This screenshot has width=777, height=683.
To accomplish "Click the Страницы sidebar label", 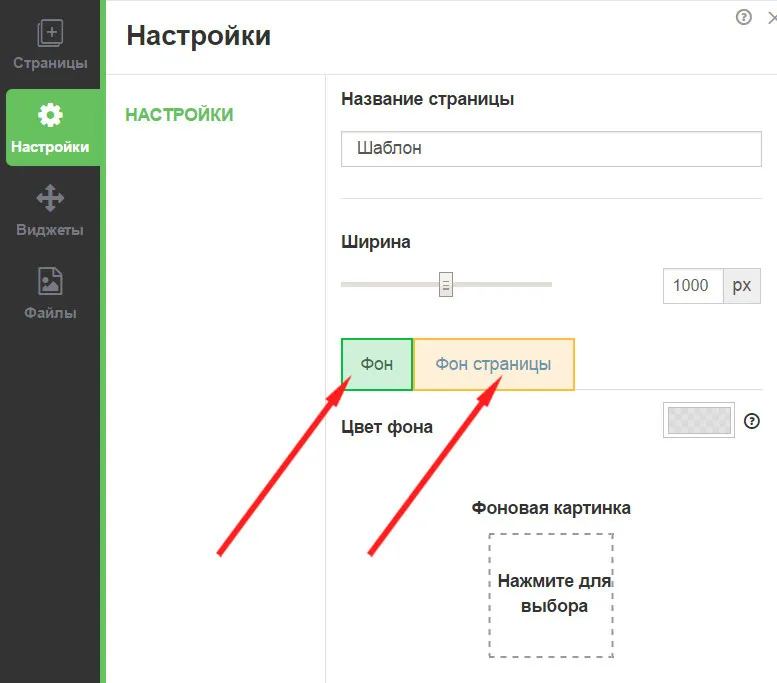I will [x=50, y=63].
